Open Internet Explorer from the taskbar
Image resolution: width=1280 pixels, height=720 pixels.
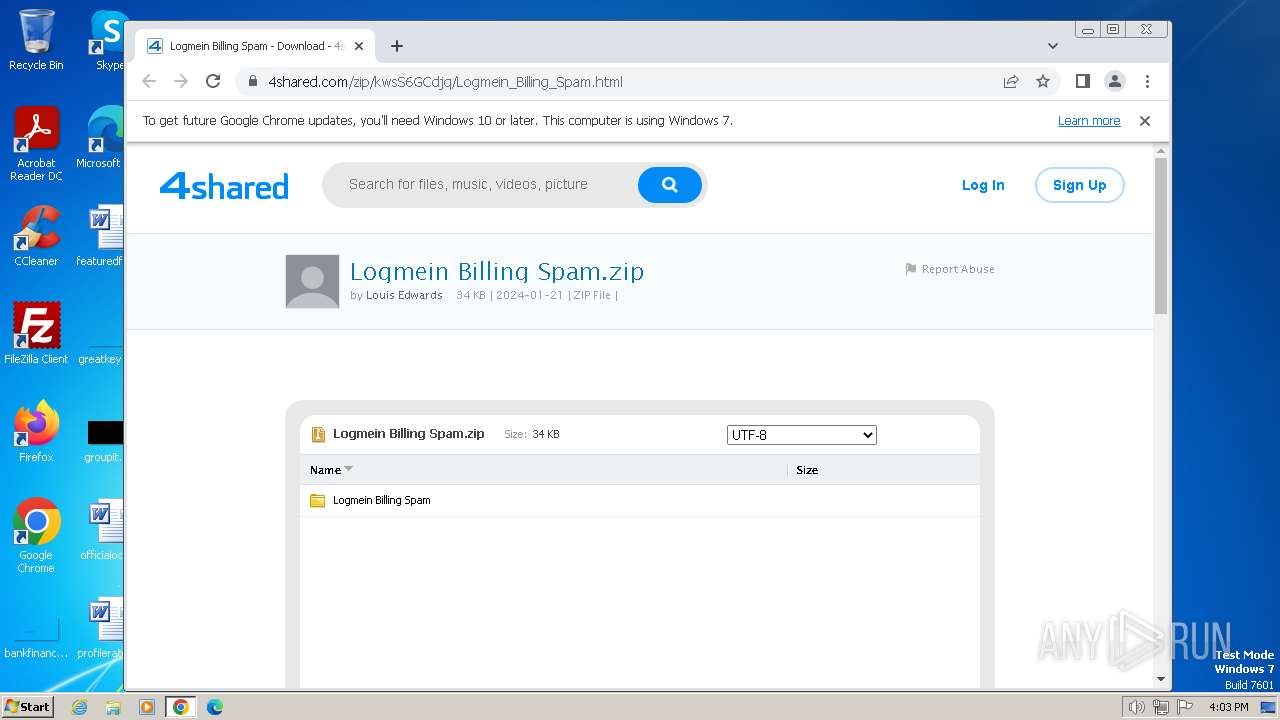(x=80, y=707)
